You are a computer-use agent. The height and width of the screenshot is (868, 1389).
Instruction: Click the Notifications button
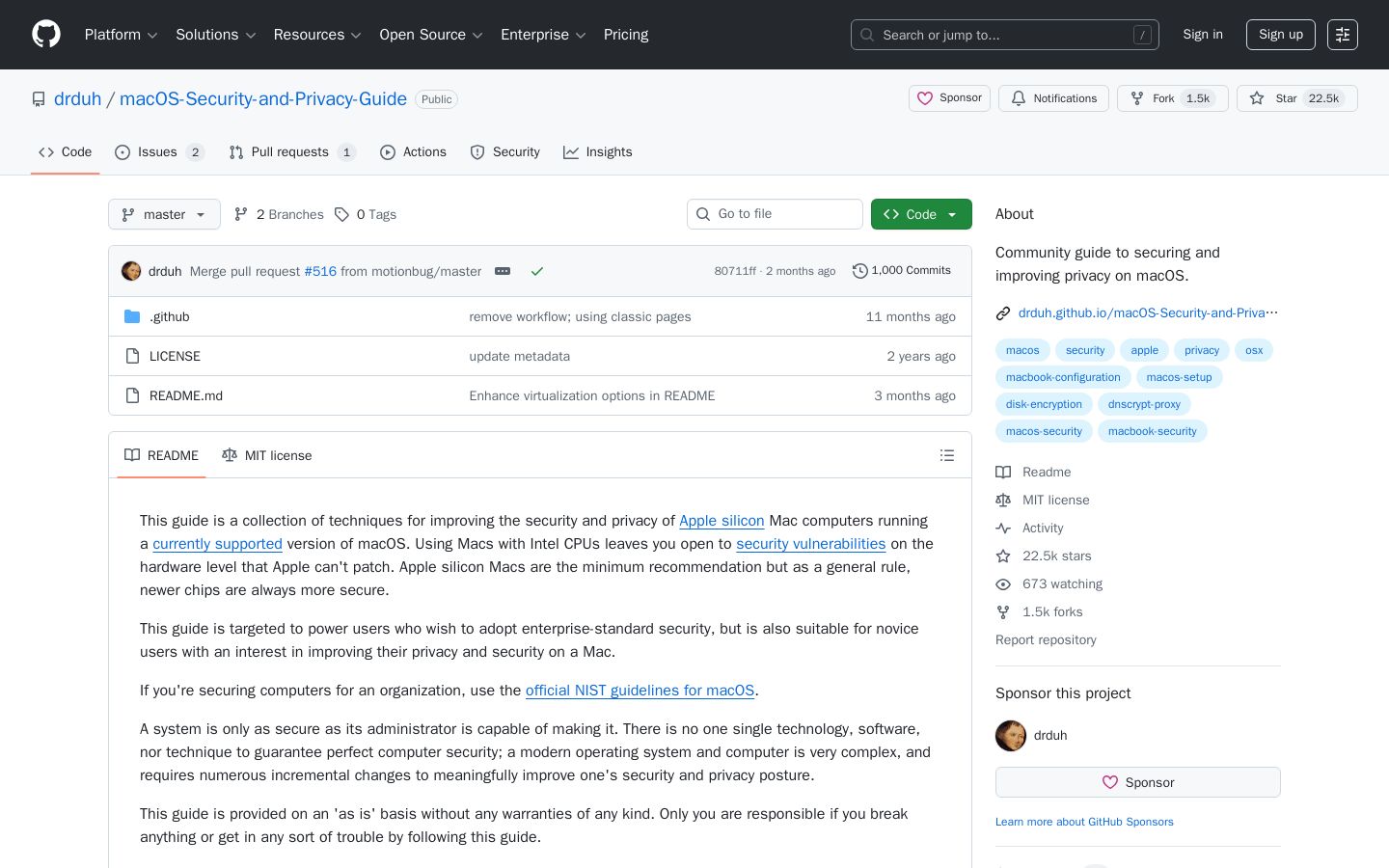tap(1053, 98)
